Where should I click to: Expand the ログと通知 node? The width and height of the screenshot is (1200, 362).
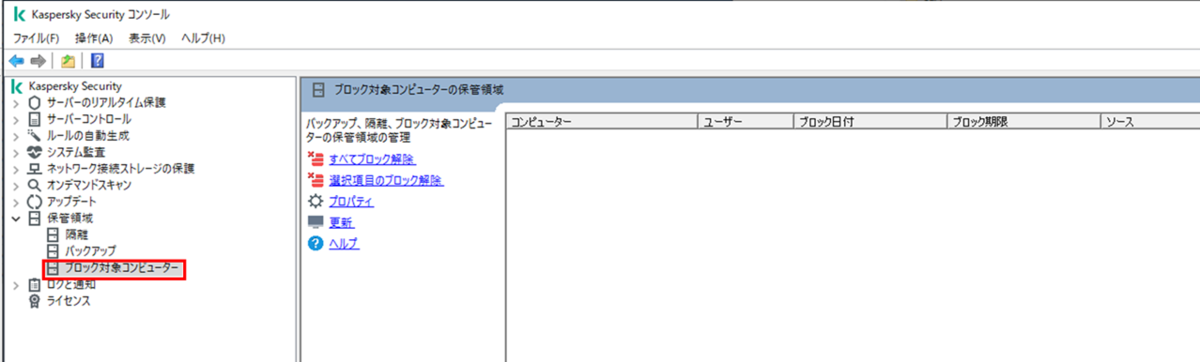tap(15, 285)
